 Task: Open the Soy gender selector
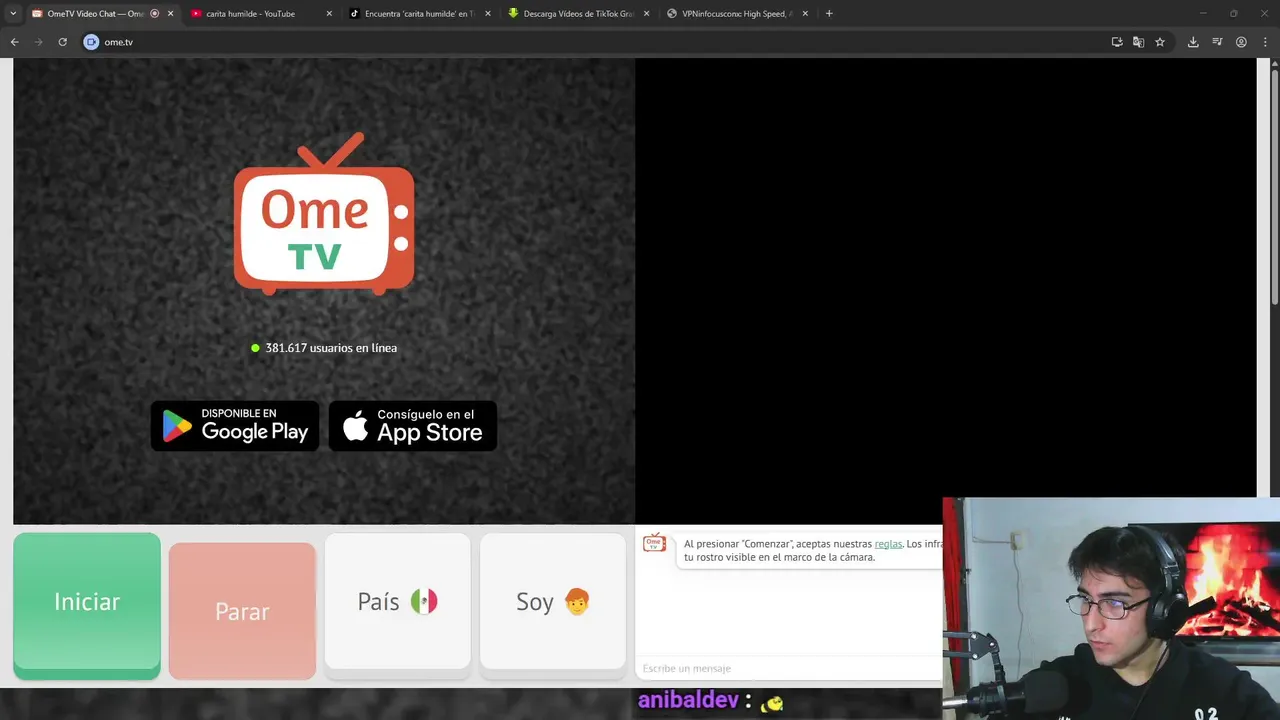553,601
